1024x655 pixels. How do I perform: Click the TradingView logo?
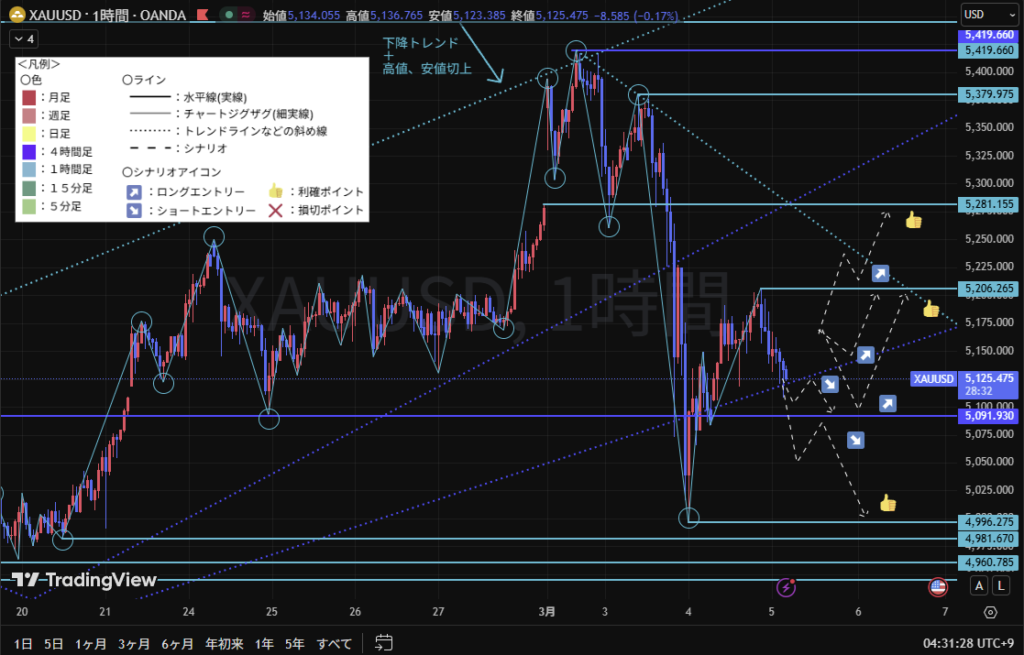click(x=84, y=580)
